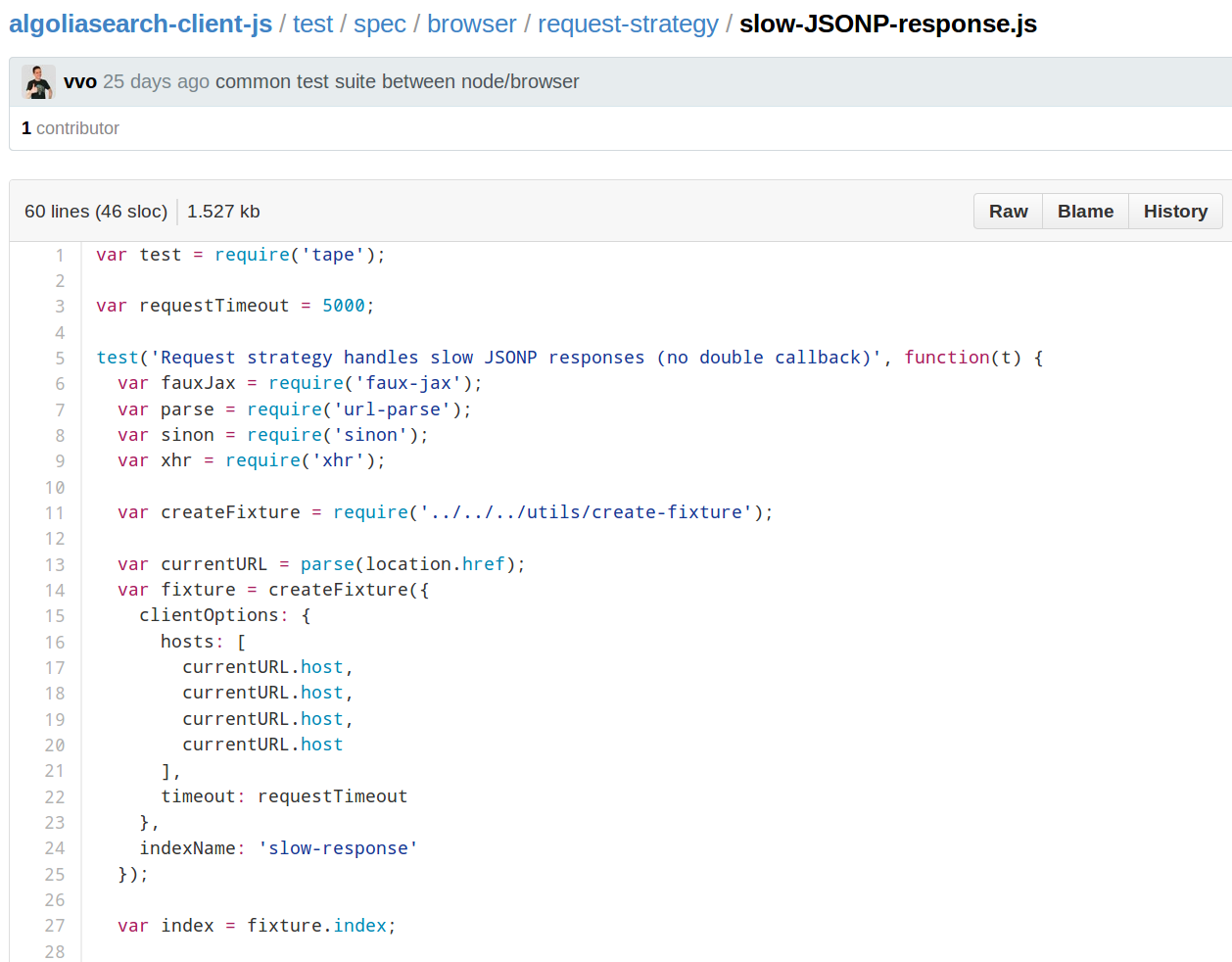The width and height of the screenshot is (1232, 962).
Task: Go to the test folder breadcrumb
Action: [x=312, y=24]
